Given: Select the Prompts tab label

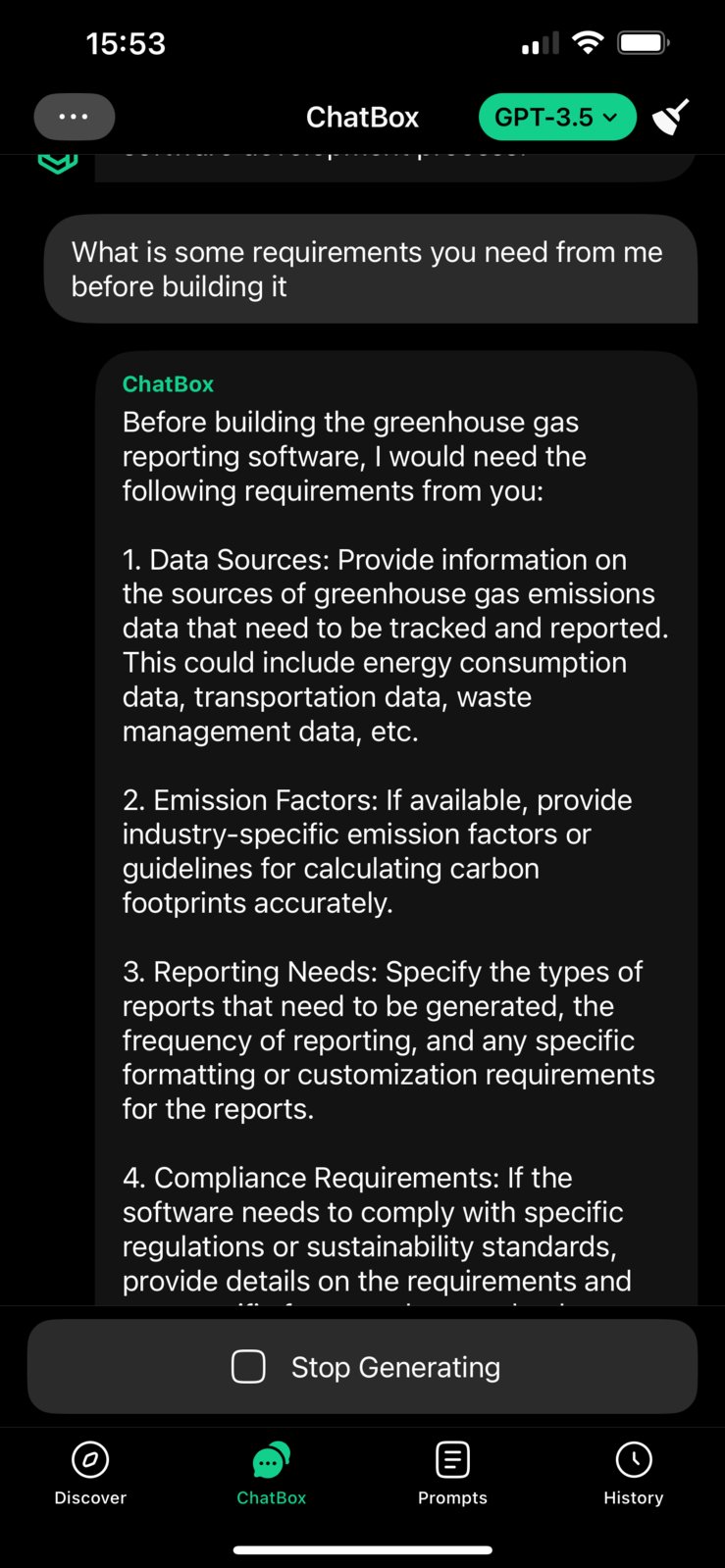Looking at the screenshot, I should point(452,1497).
